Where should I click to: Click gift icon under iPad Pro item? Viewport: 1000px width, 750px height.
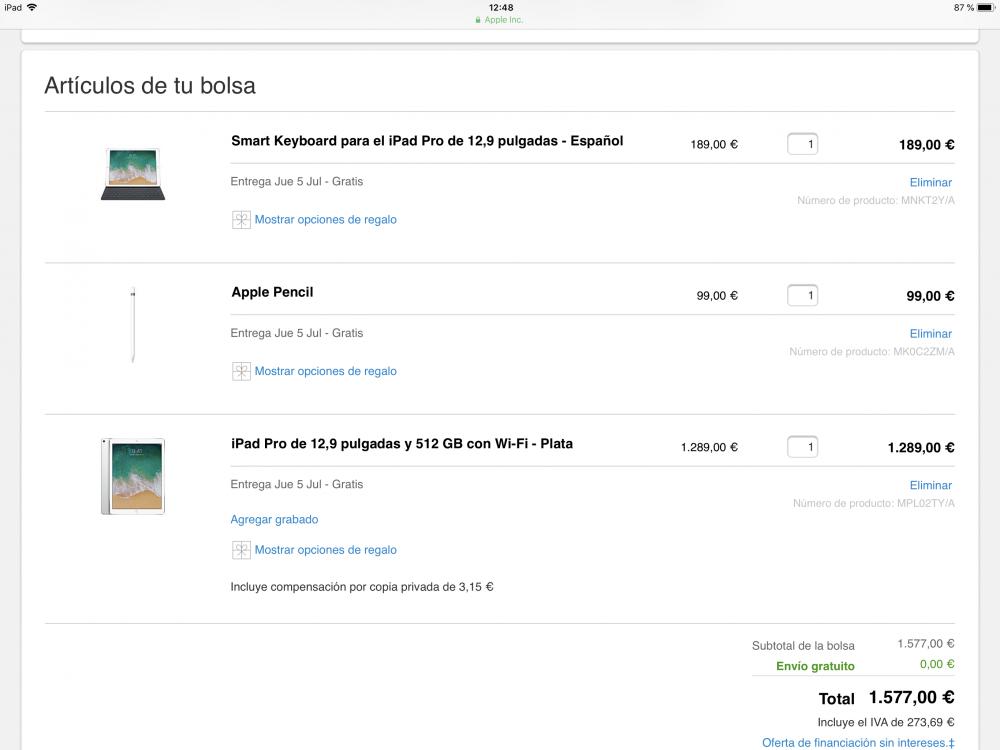[x=241, y=550]
